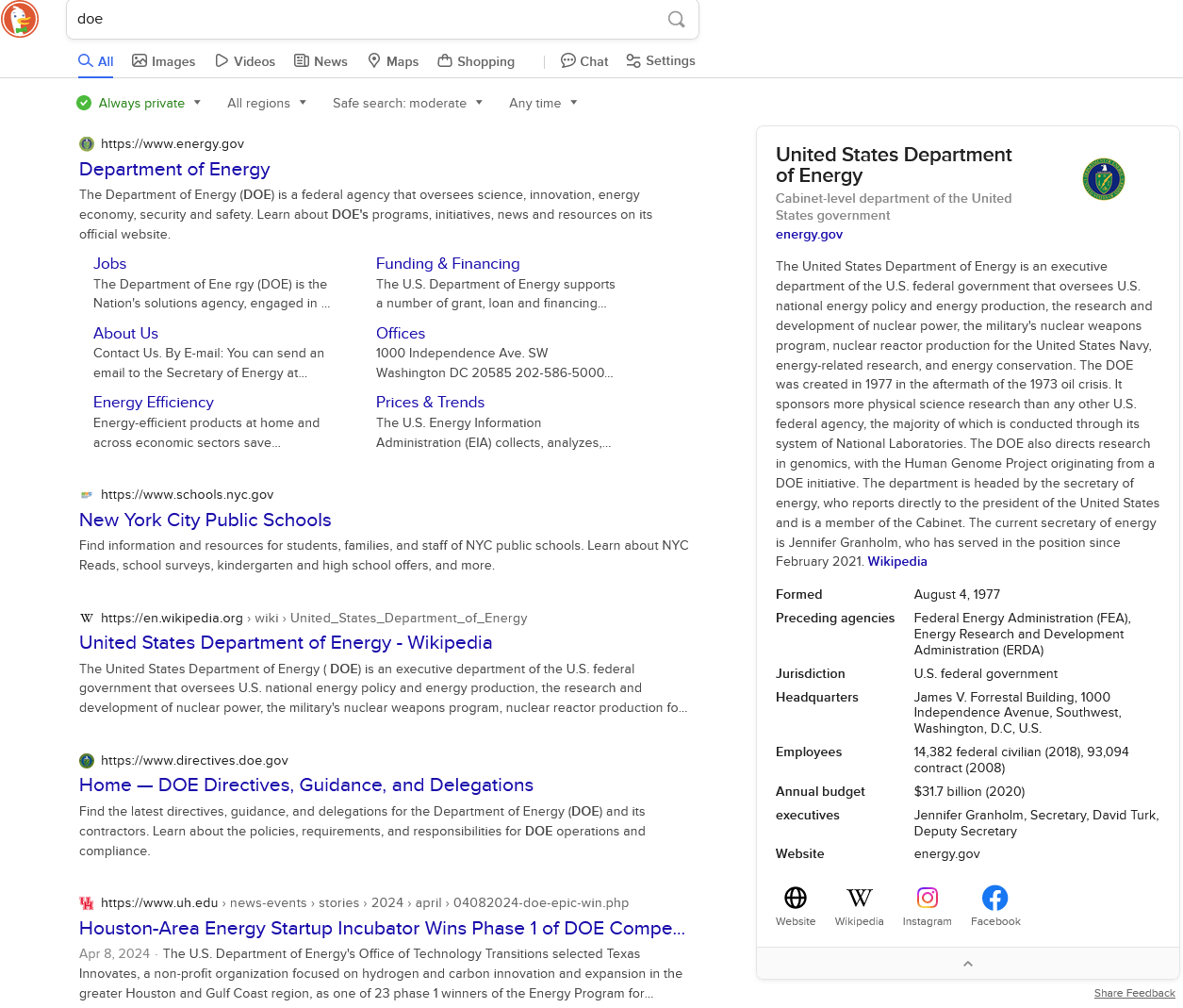This screenshot has height=1008, width=1183.
Task: Open the Houston-Area Energy Startup Incubator result
Action: tap(382, 929)
